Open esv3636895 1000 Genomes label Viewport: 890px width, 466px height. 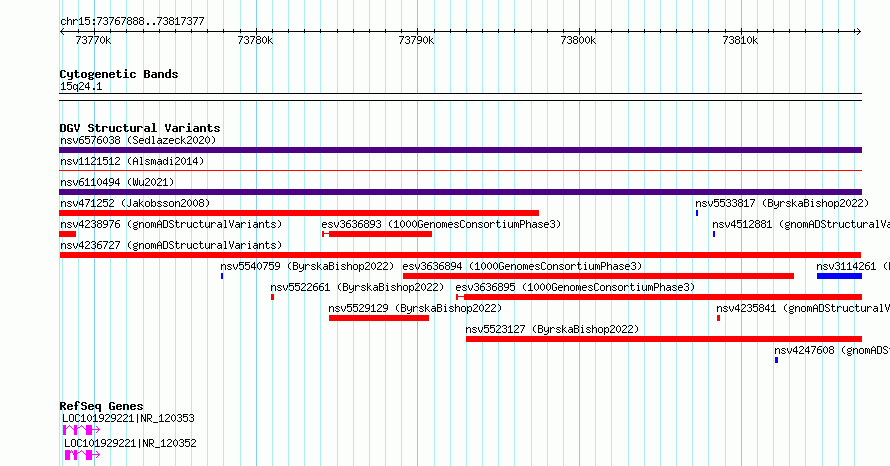pos(575,287)
